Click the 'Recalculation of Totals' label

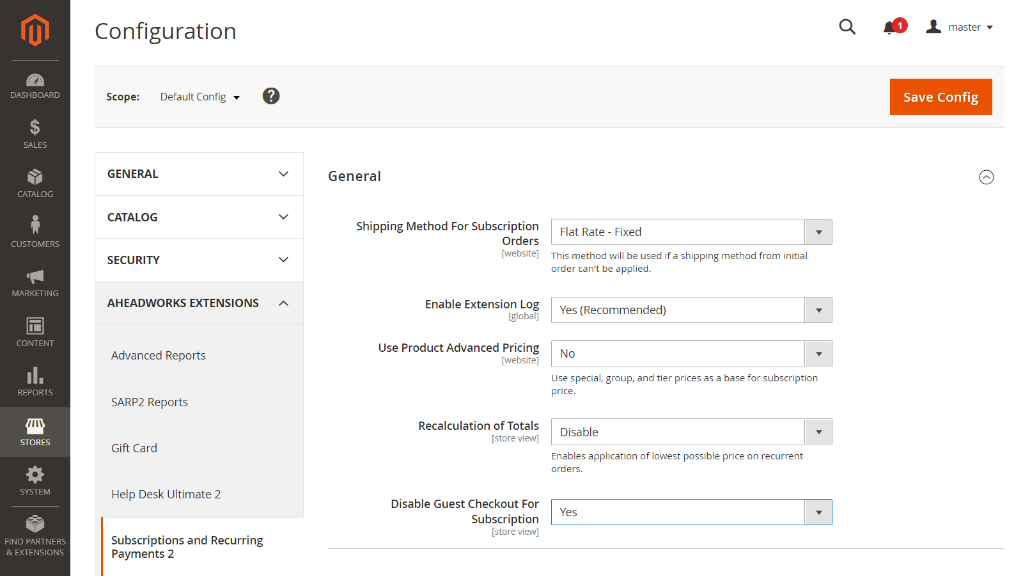(x=479, y=426)
